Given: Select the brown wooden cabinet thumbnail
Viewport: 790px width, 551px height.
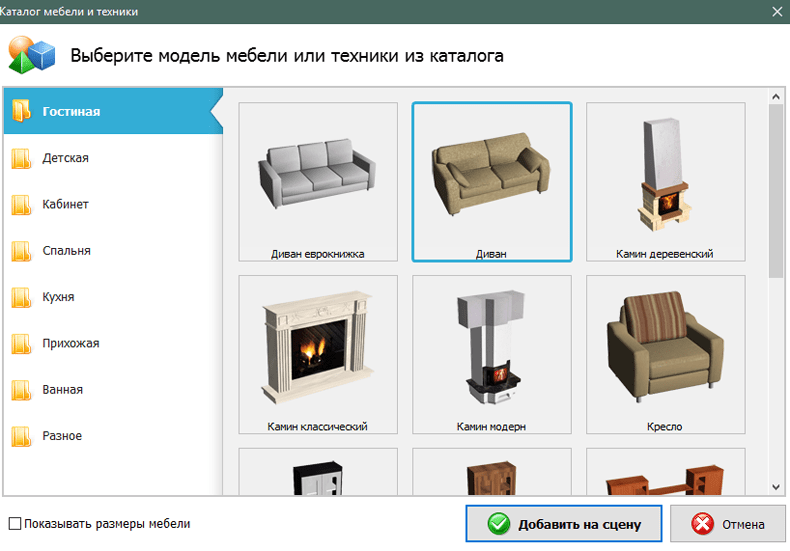Looking at the screenshot, I should click(x=492, y=472).
